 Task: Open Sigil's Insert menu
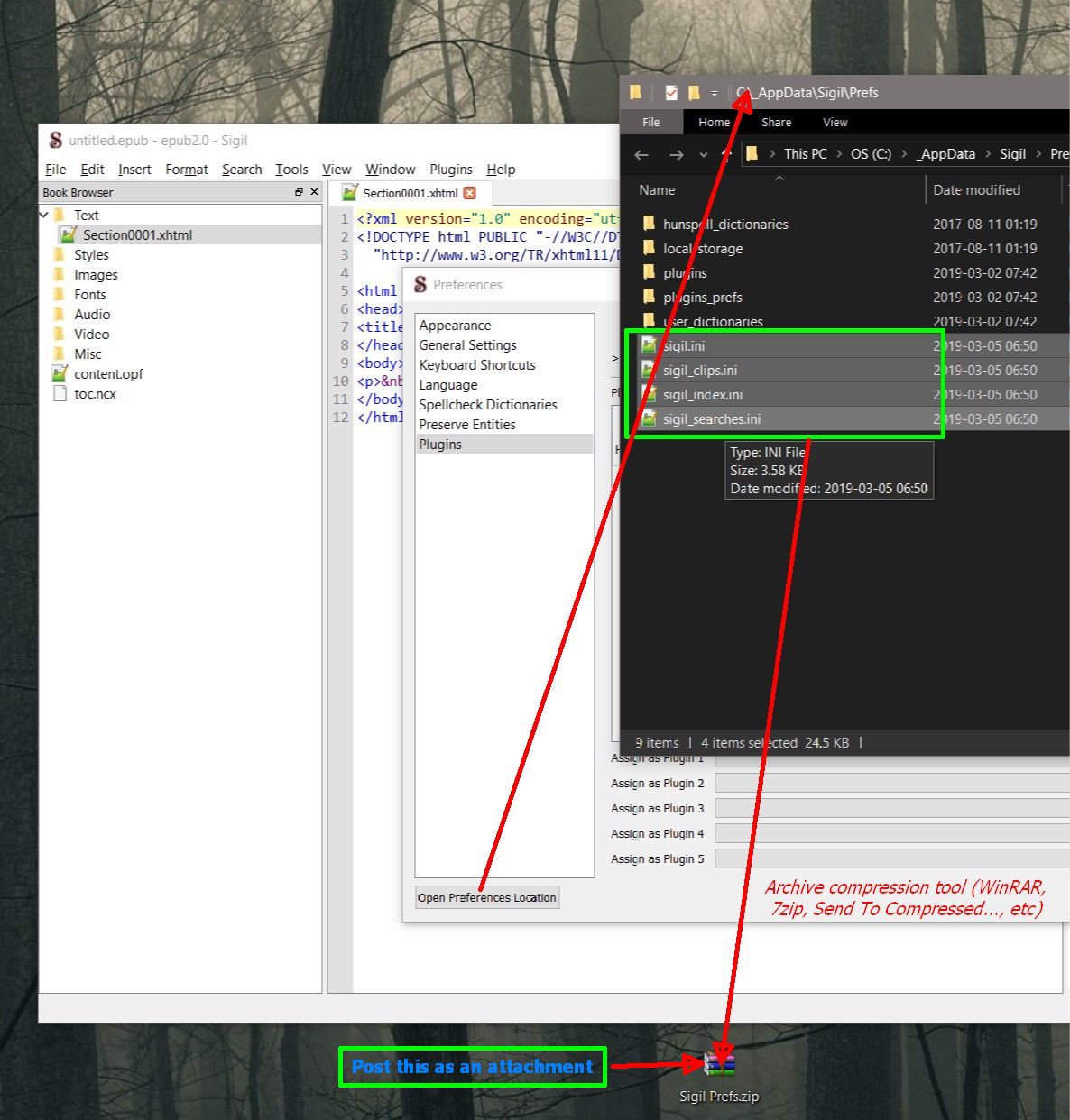[x=134, y=170]
